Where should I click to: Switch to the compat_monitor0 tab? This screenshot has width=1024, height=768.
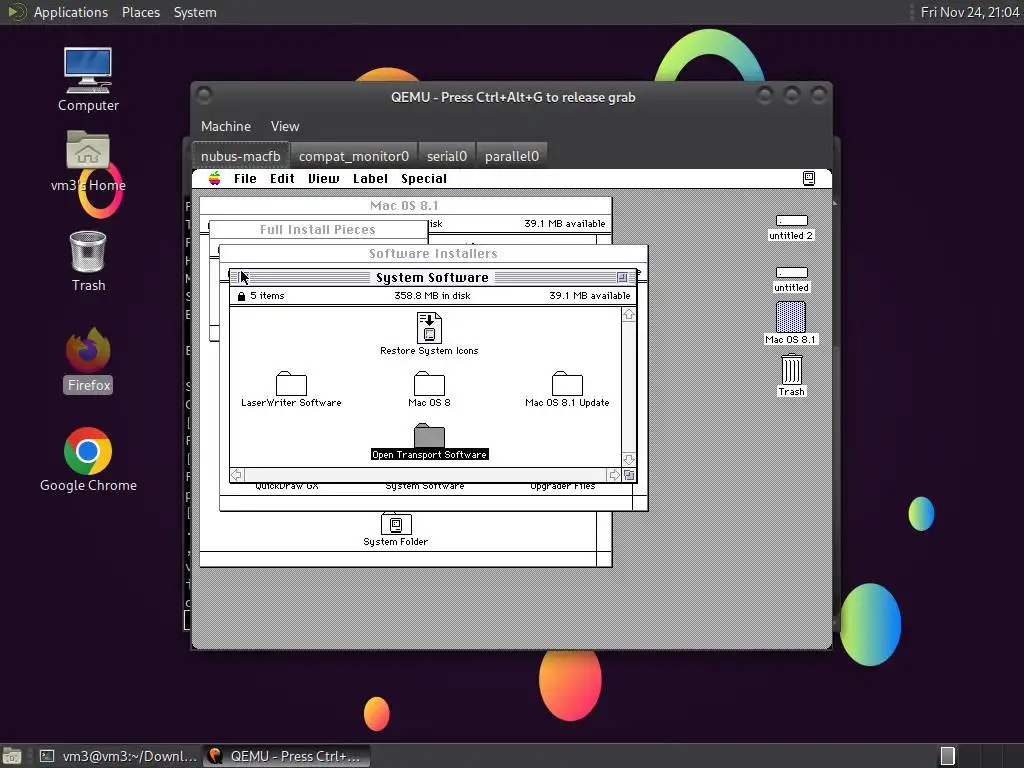[x=353, y=156]
